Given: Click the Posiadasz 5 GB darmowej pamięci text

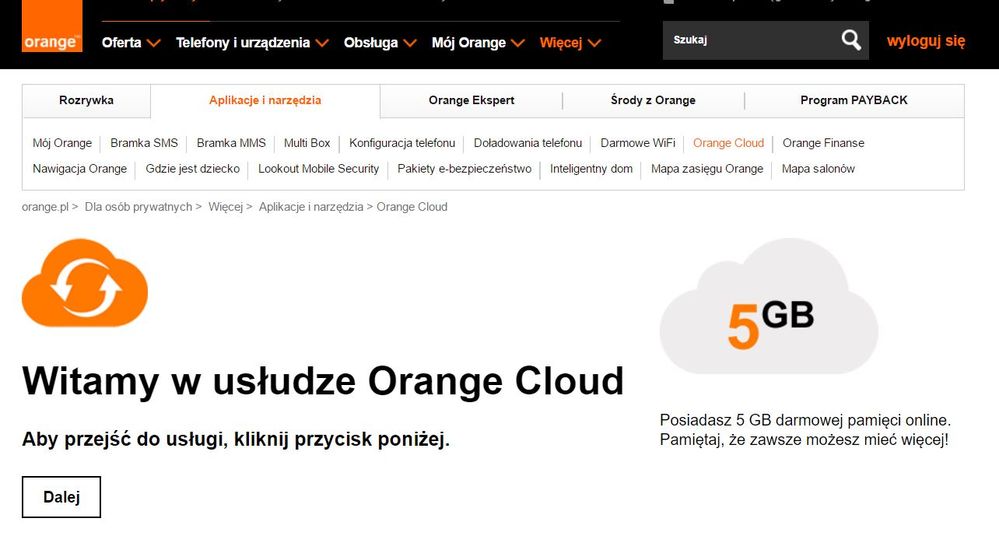Looking at the screenshot, I should click(805, 430).
